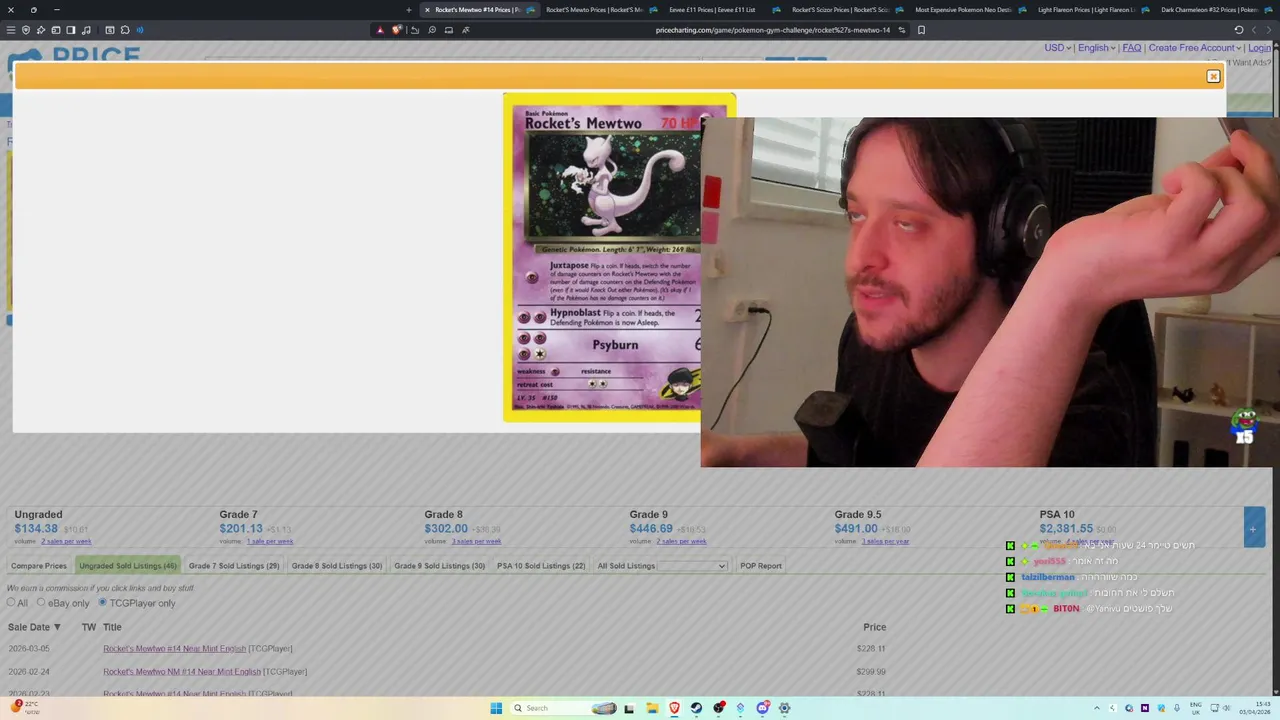Select Ungraded Sold Listings tab
Viewport: 1280px width, 720px height.
pos(128,566)
